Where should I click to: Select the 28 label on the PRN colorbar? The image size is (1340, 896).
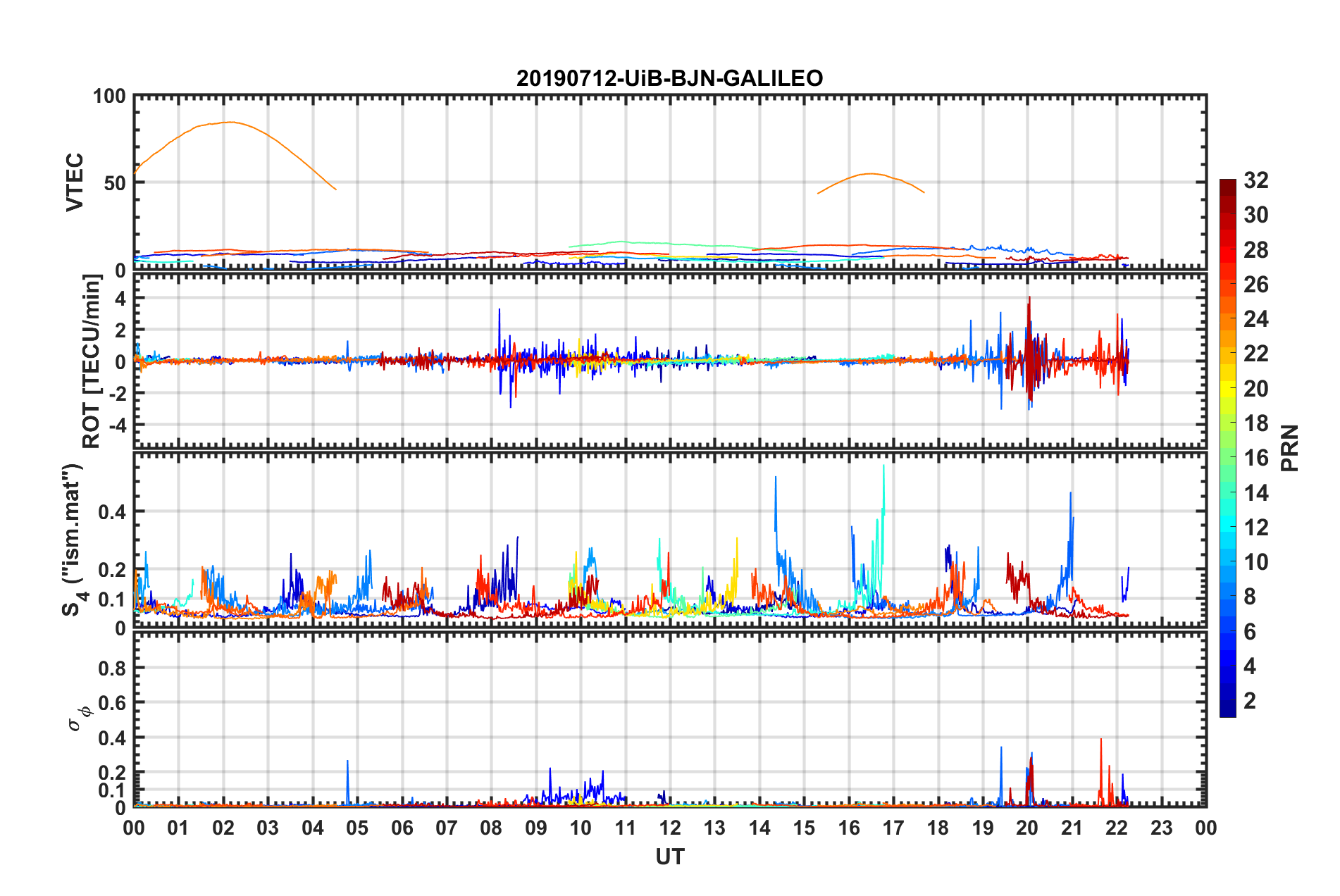1256,250
